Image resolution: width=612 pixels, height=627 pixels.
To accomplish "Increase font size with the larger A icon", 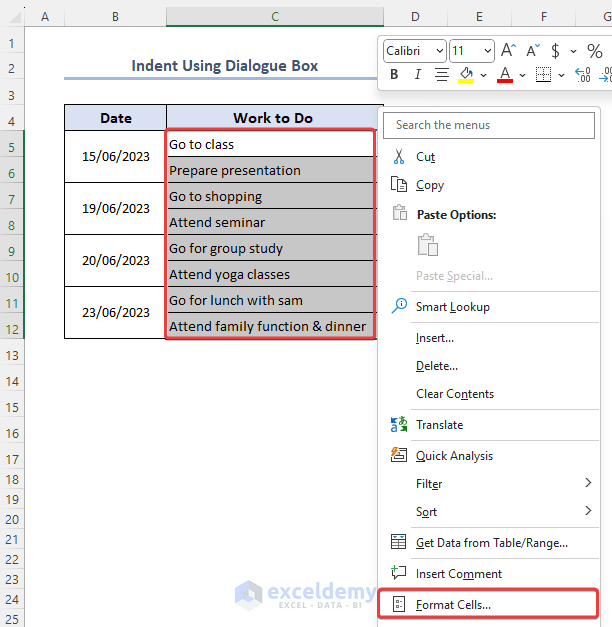I will [x=508, y=50].
